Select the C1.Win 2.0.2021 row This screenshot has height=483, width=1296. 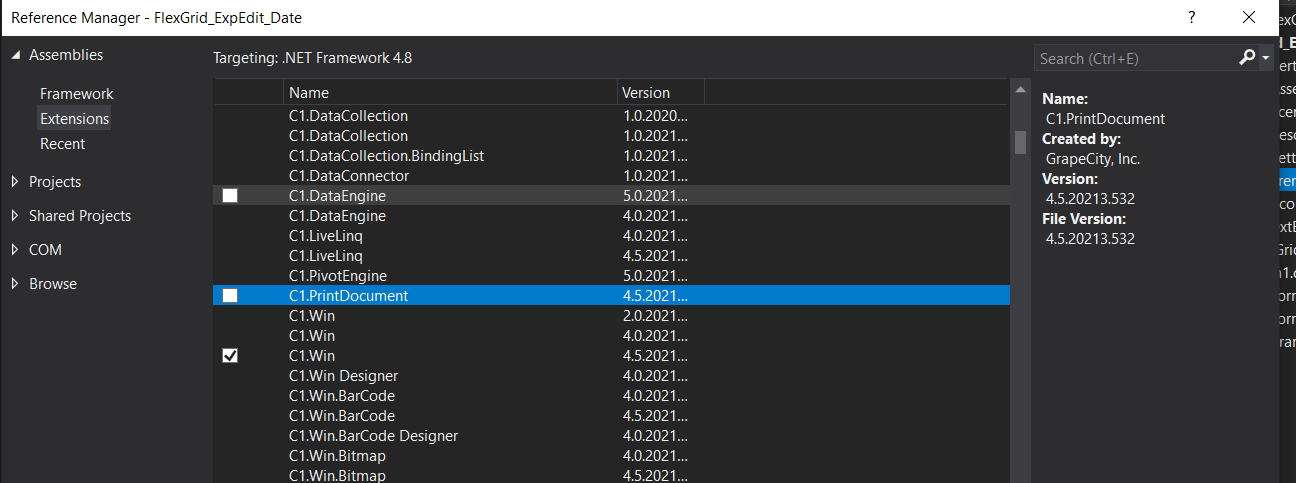click(610, 316)
